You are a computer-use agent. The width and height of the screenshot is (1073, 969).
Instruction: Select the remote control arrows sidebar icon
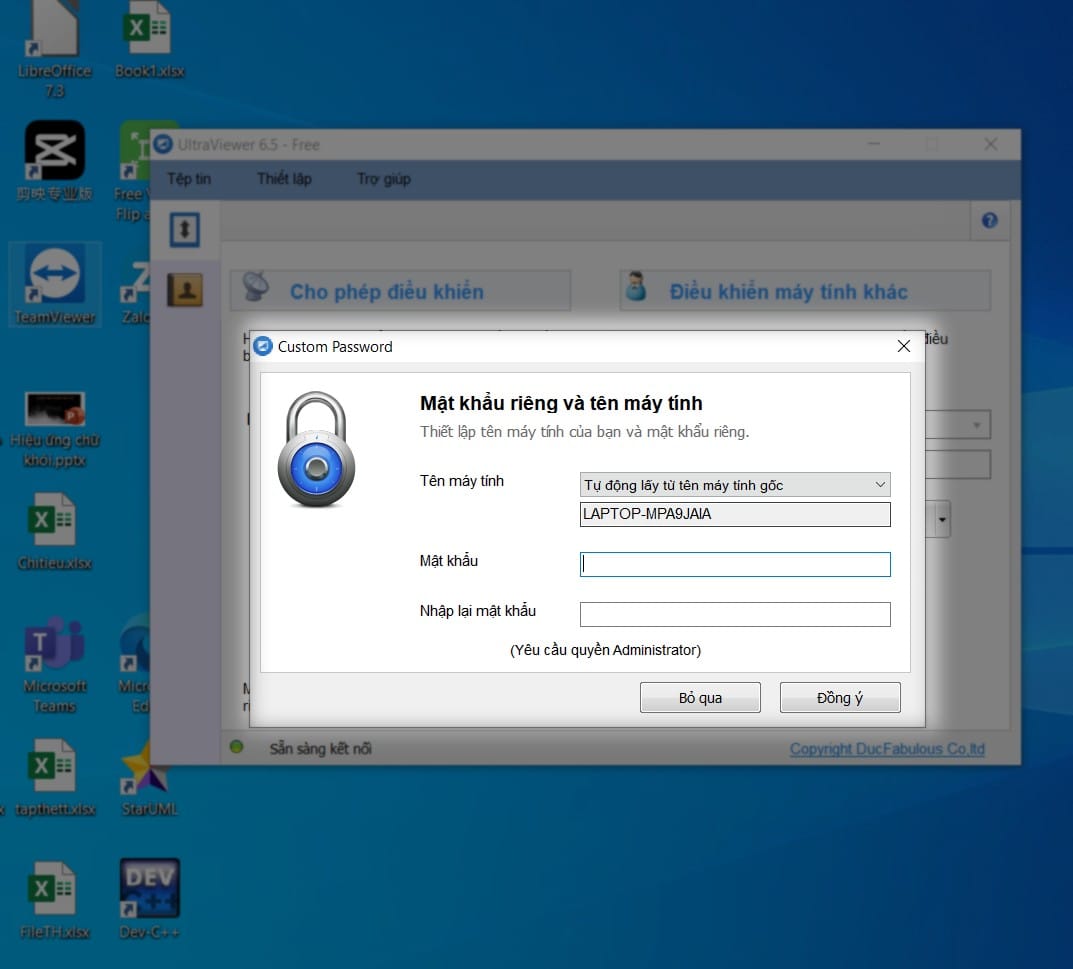[185, 229]
